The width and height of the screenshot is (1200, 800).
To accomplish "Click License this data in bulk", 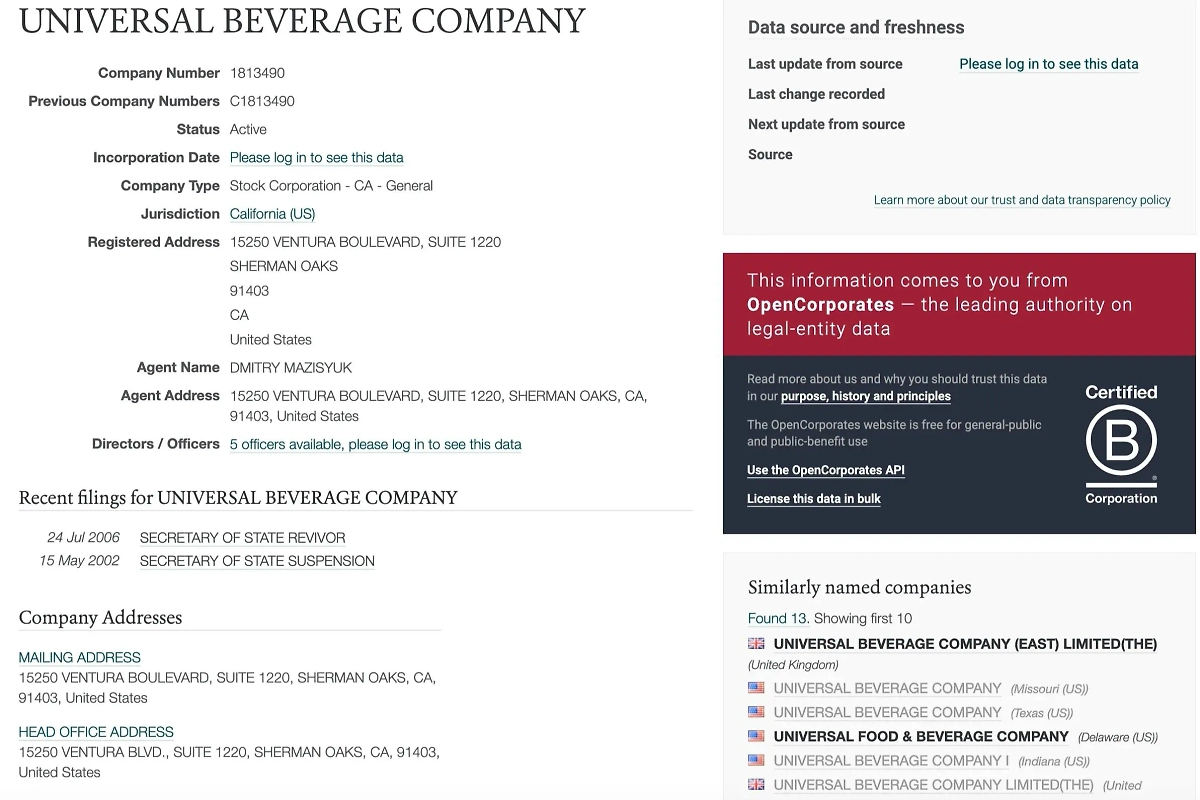I will (x=813, y=499).
